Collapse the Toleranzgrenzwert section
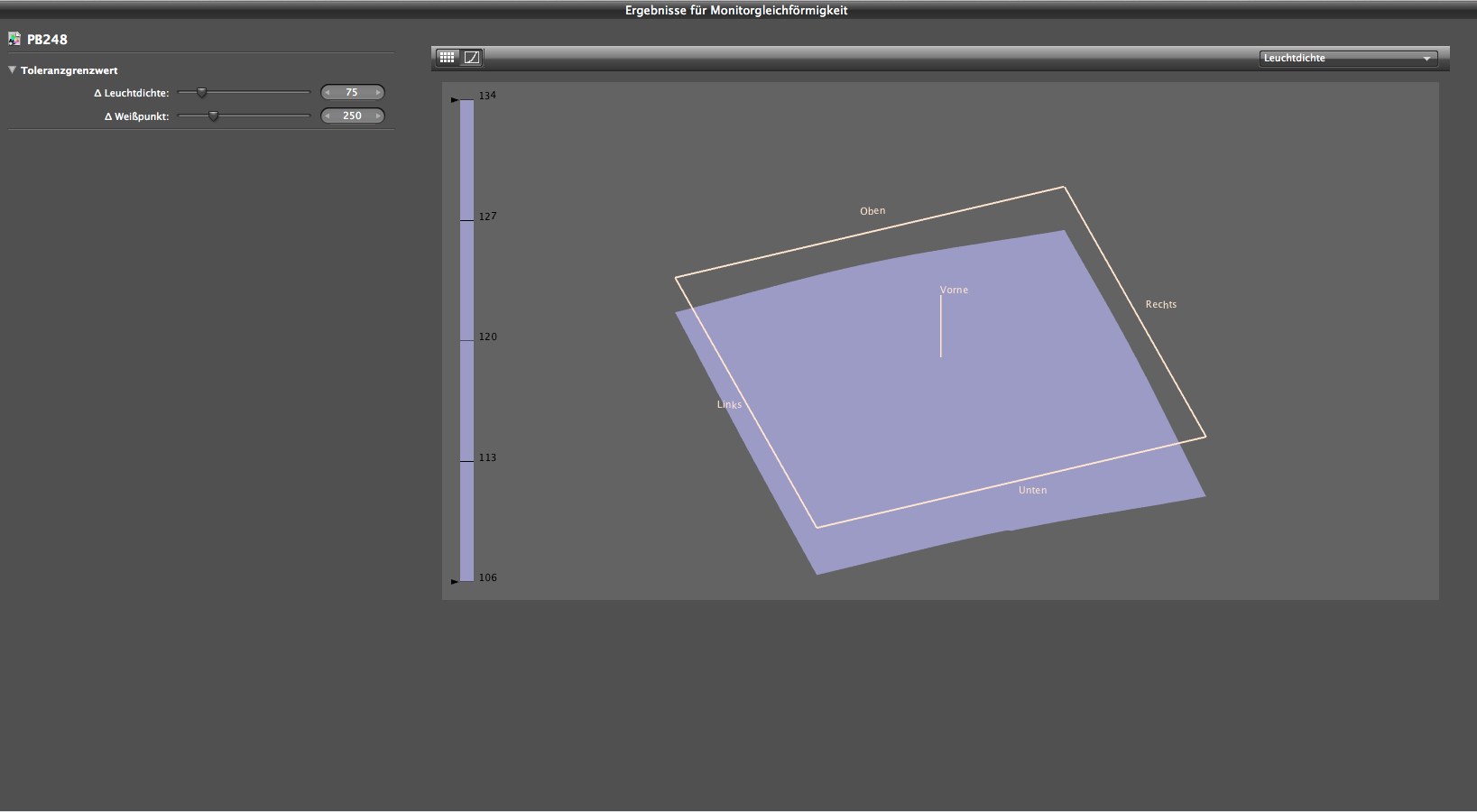 click(x=13, y=70)
